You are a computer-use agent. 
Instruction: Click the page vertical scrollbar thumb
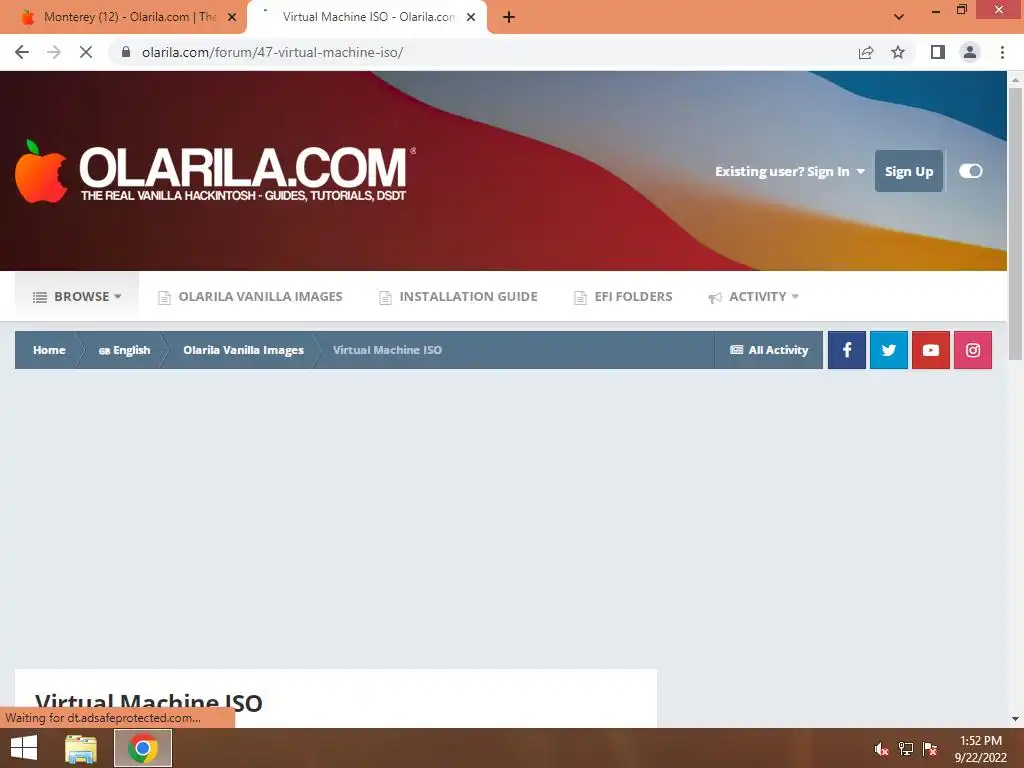1015,222
